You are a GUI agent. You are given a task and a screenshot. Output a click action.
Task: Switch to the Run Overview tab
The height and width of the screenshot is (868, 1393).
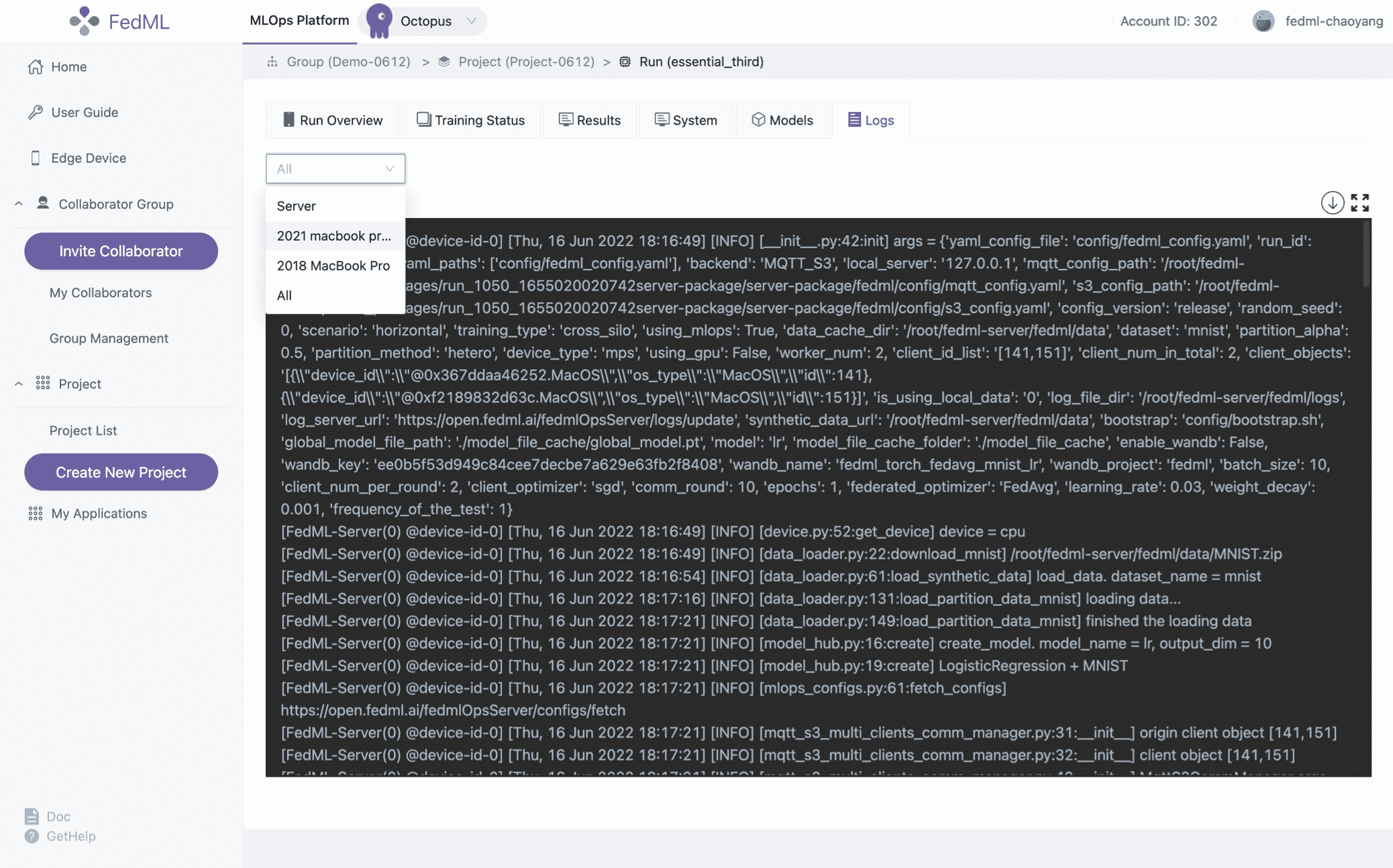click(x=332, y=120)
